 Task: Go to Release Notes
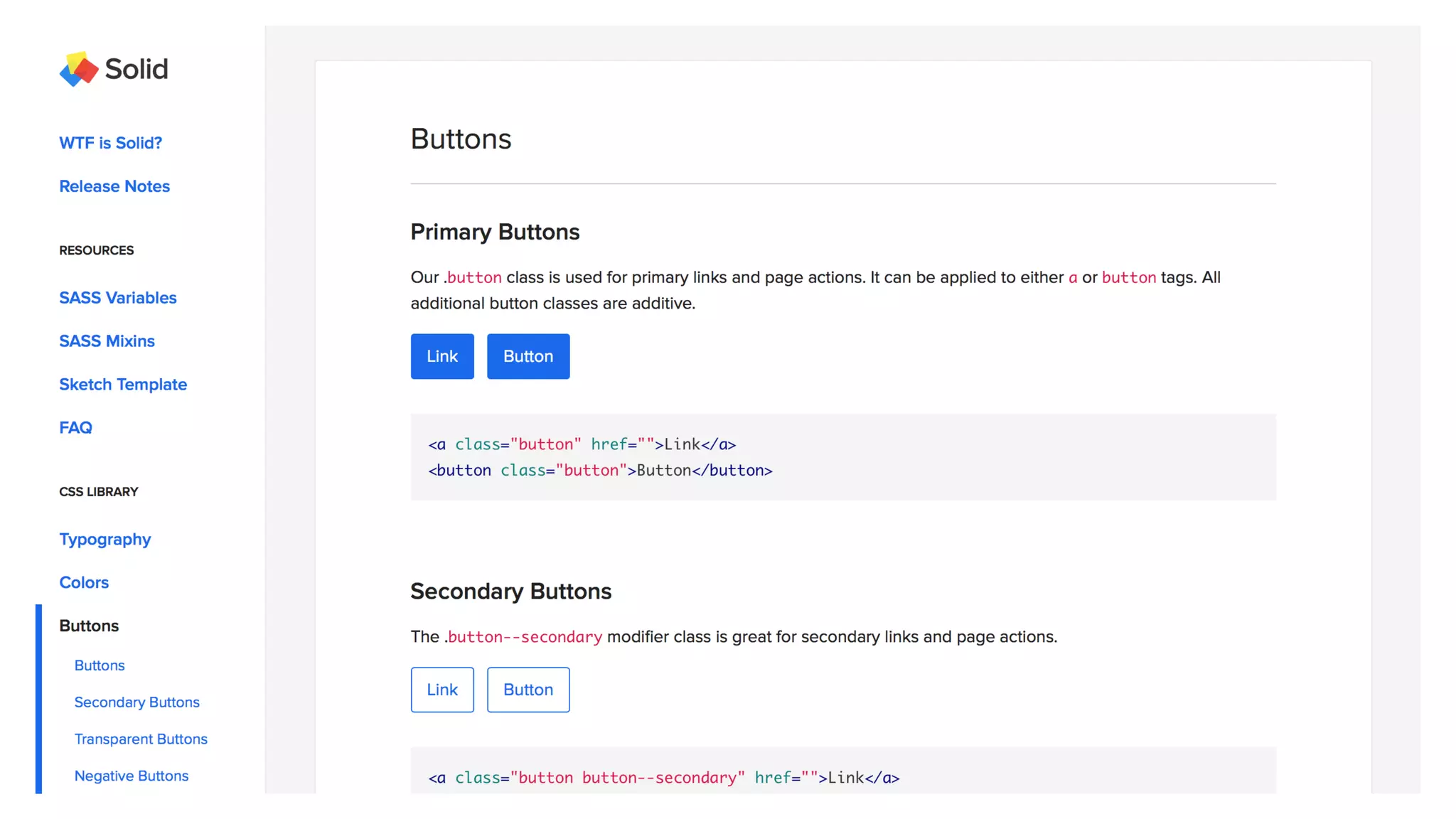tap(114, 186)
